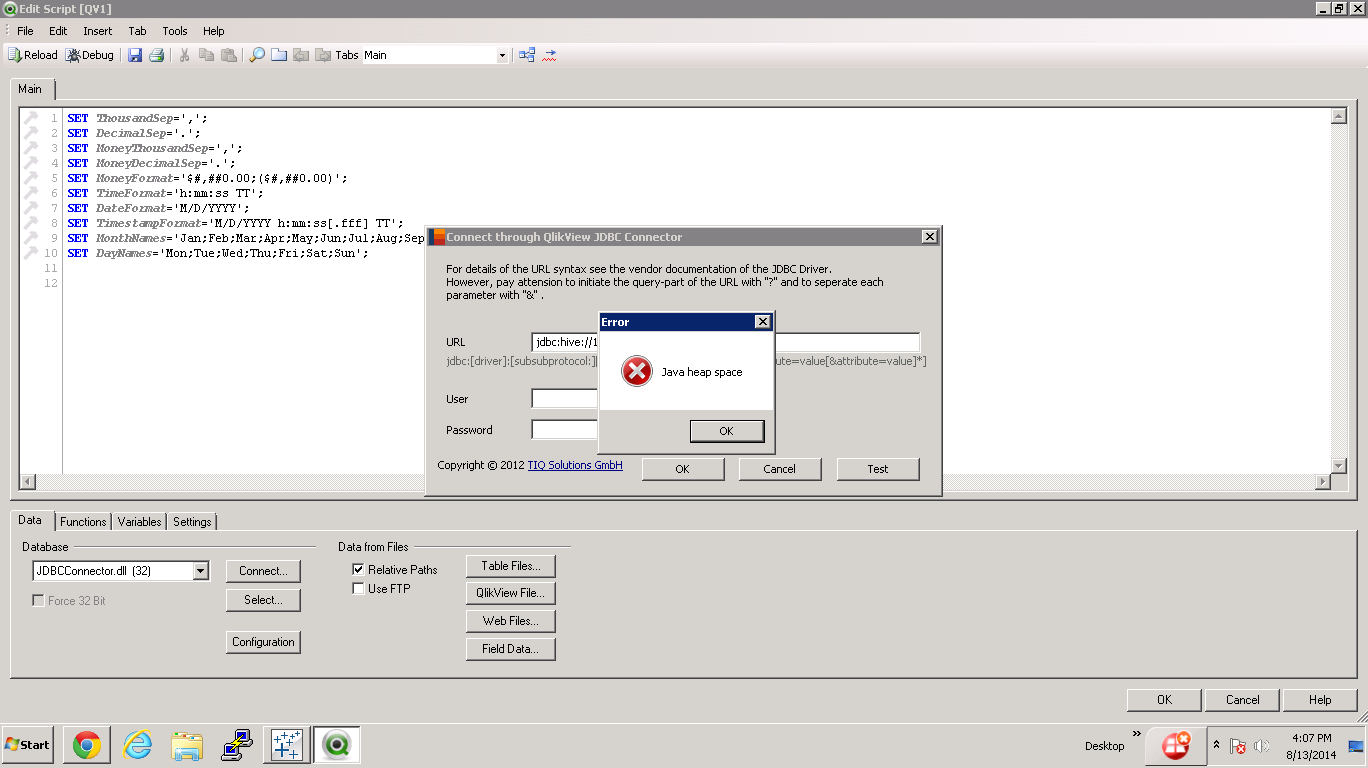Click the QlikView File... button
Image resolution: width=1368 pixels, height=768 pixels.
click(511, 593)
